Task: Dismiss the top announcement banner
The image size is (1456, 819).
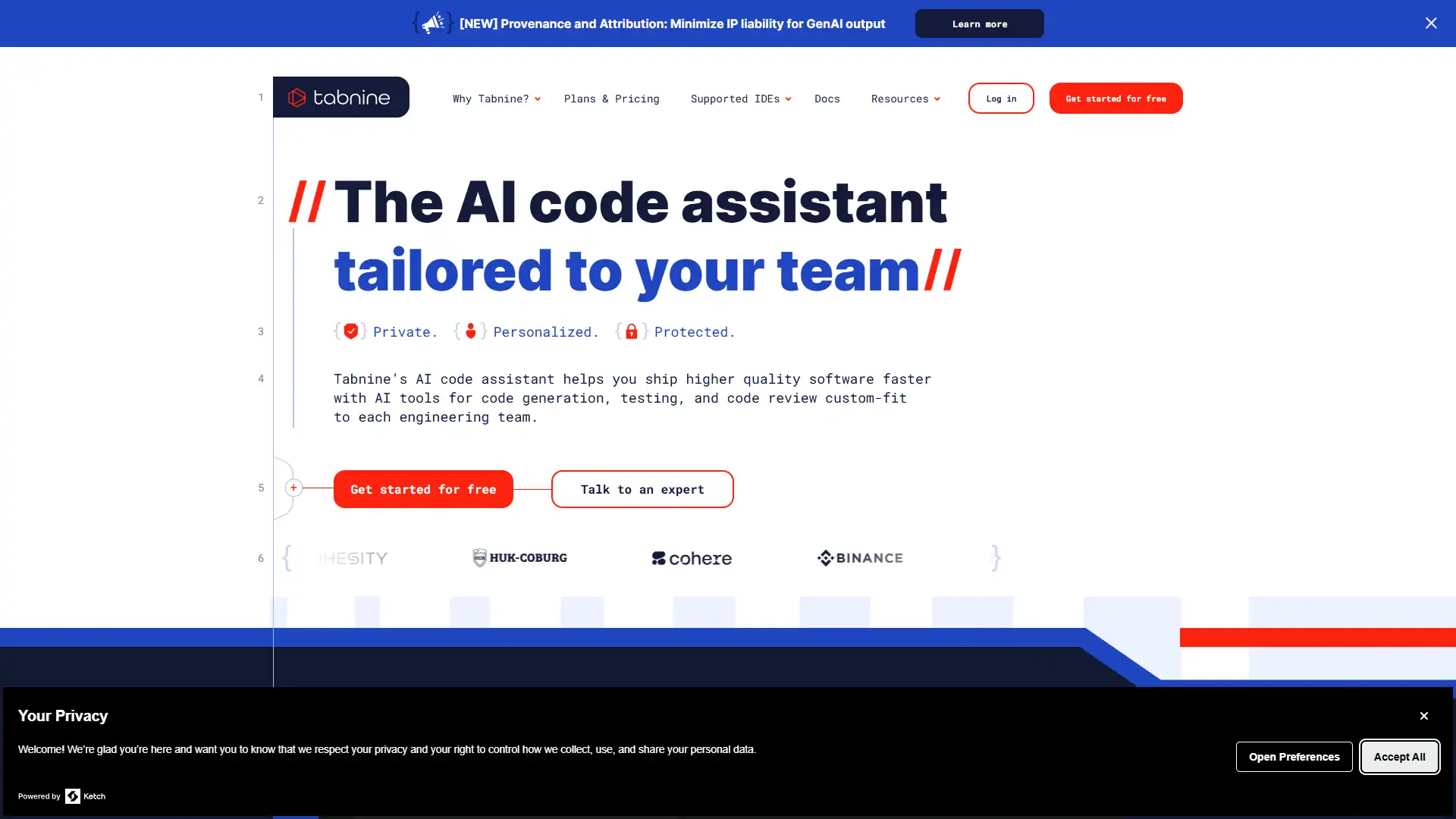Action: pos(1431,23)
